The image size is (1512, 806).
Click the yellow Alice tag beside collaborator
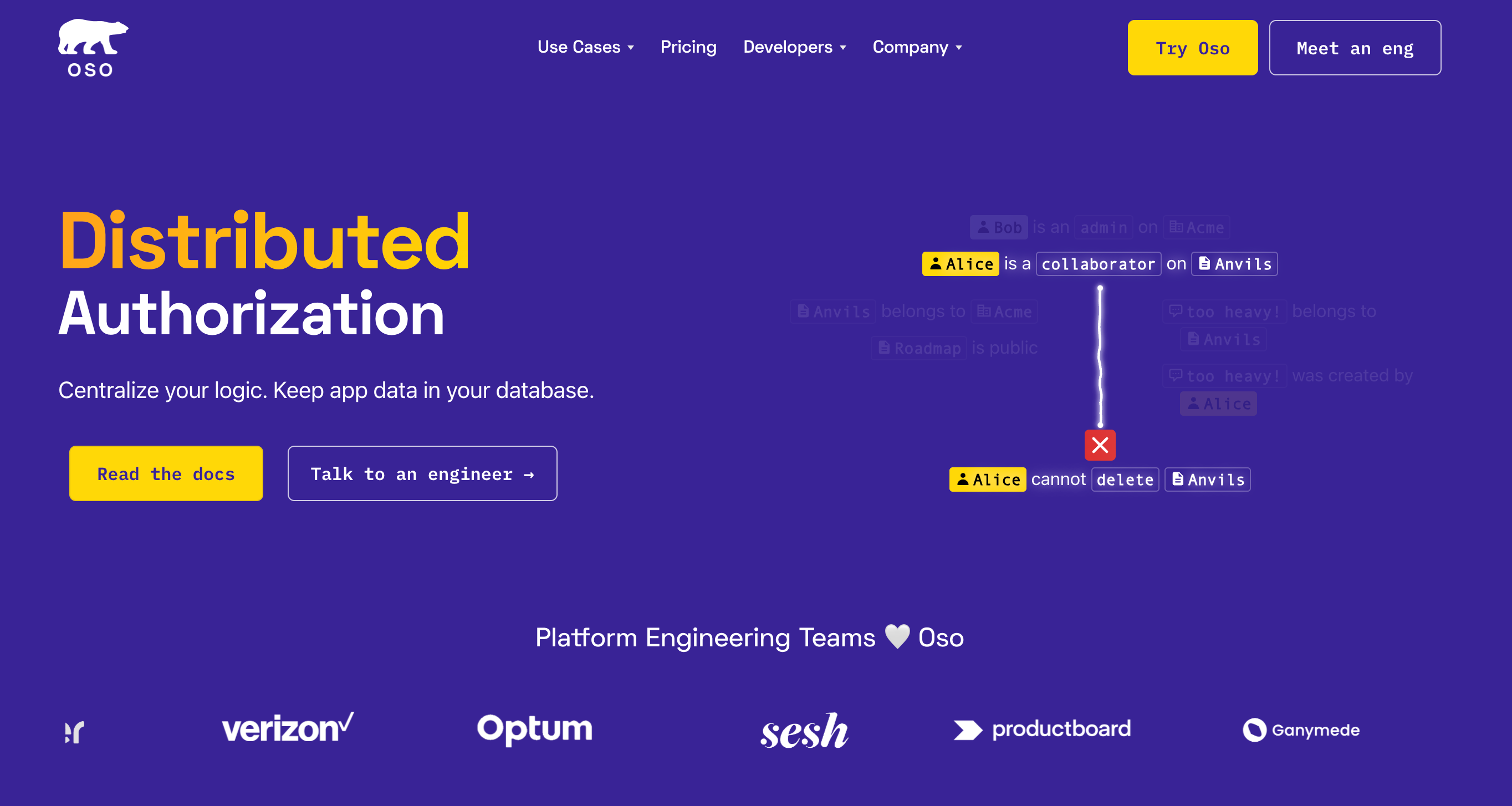tap(961, 264)
